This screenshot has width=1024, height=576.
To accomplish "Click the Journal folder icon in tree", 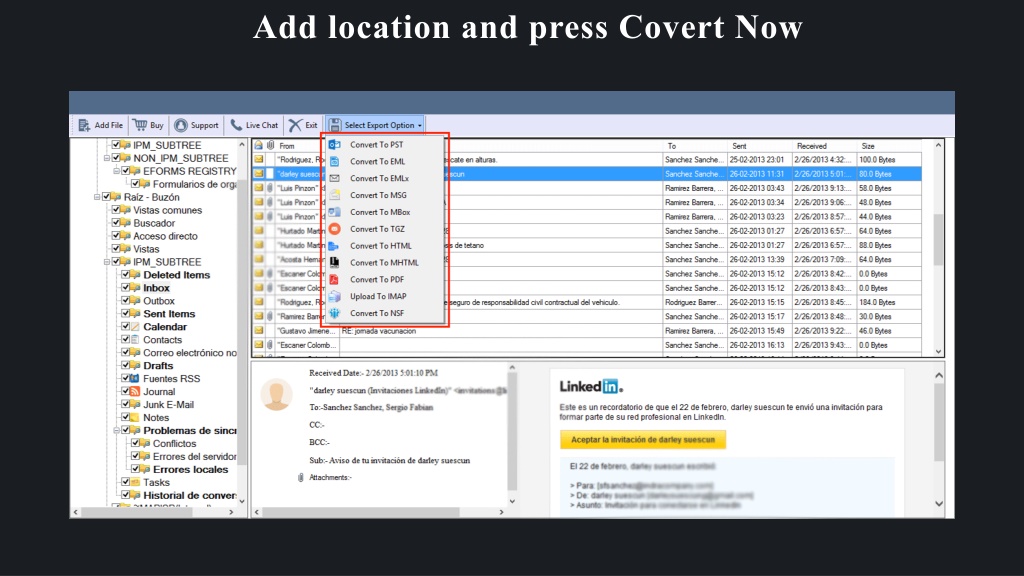I will click(135, 392).
